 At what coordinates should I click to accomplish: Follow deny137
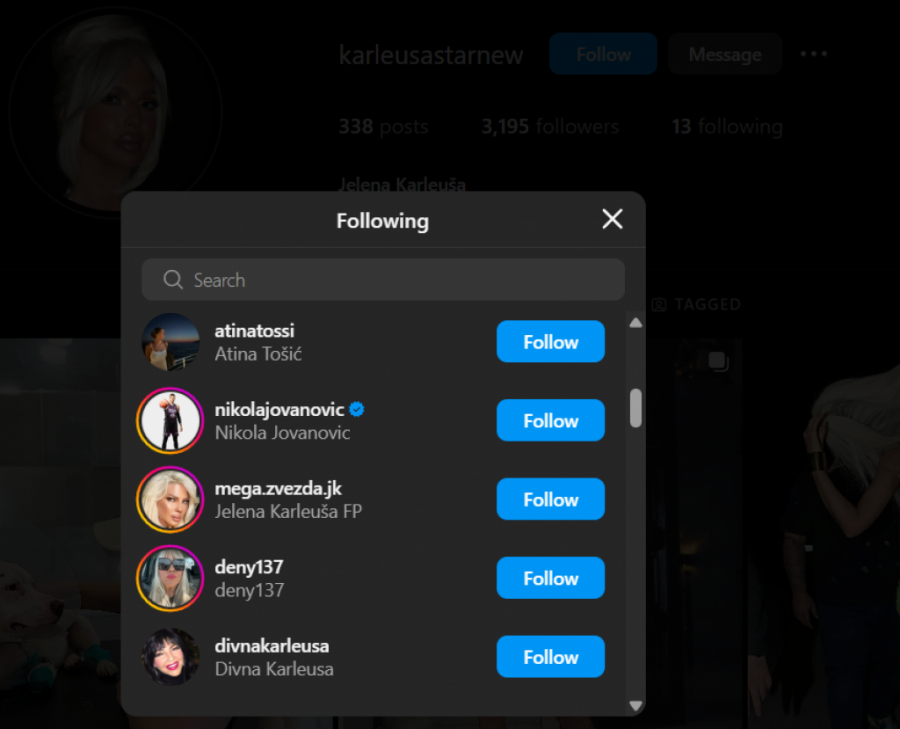550,577
